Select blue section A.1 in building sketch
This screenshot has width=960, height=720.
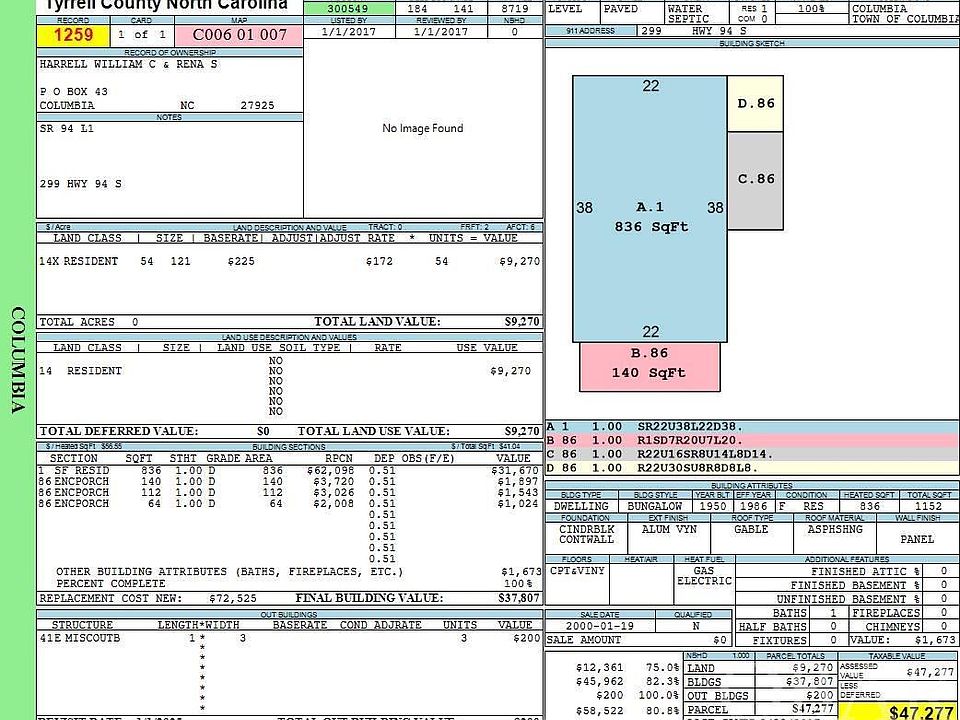650,210
